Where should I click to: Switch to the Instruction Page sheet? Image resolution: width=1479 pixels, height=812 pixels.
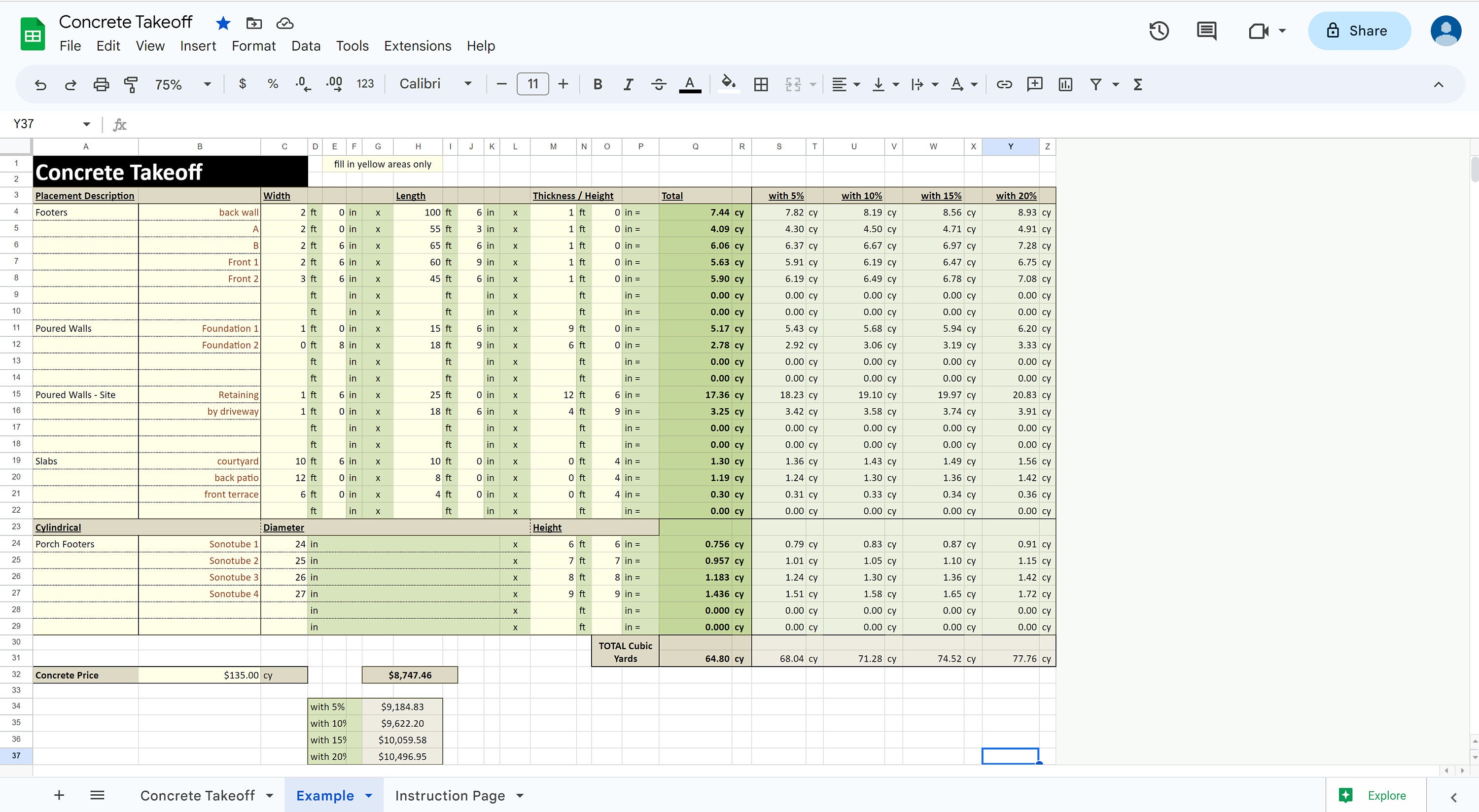point(450,795)
